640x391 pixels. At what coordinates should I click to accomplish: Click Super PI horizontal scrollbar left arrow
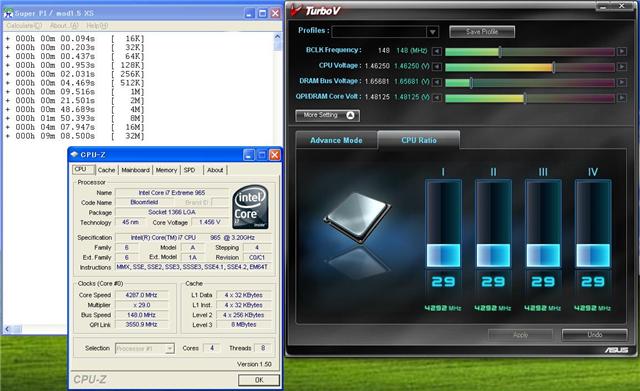pyautogui.click(x=7, y=329)
